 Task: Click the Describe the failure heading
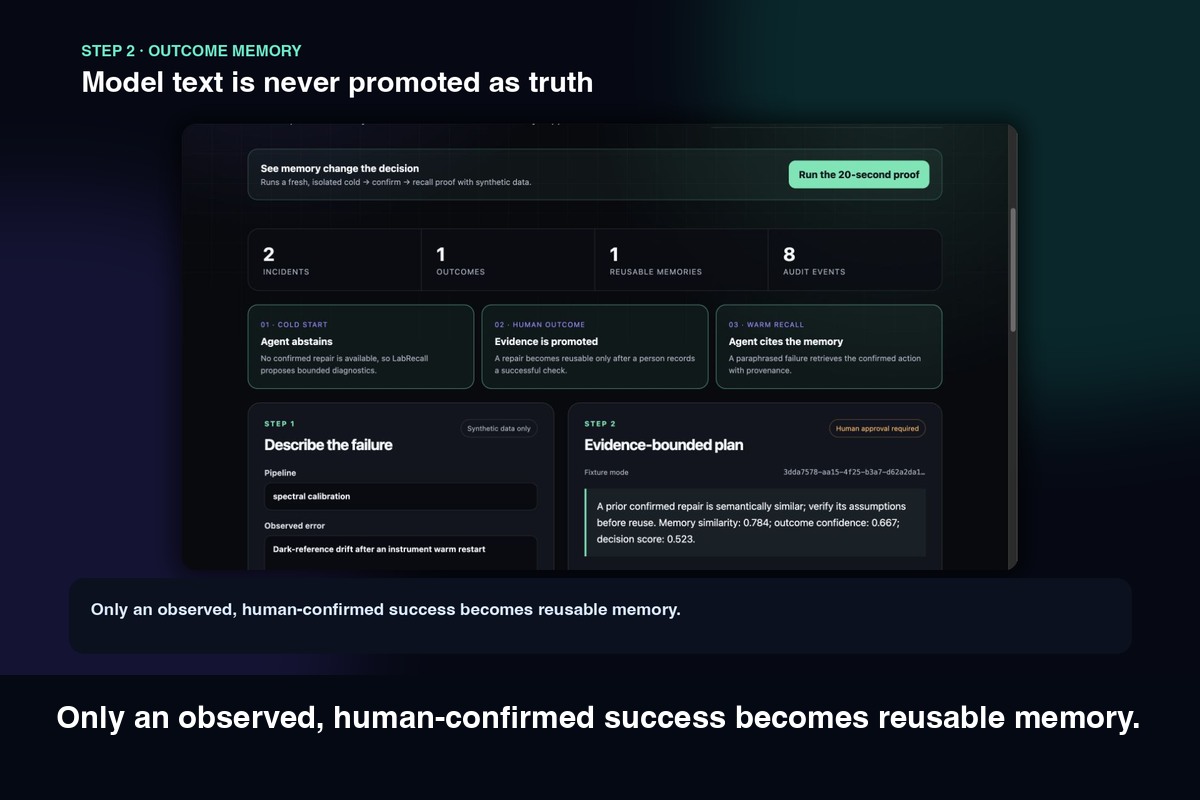(x=328, y=445)
